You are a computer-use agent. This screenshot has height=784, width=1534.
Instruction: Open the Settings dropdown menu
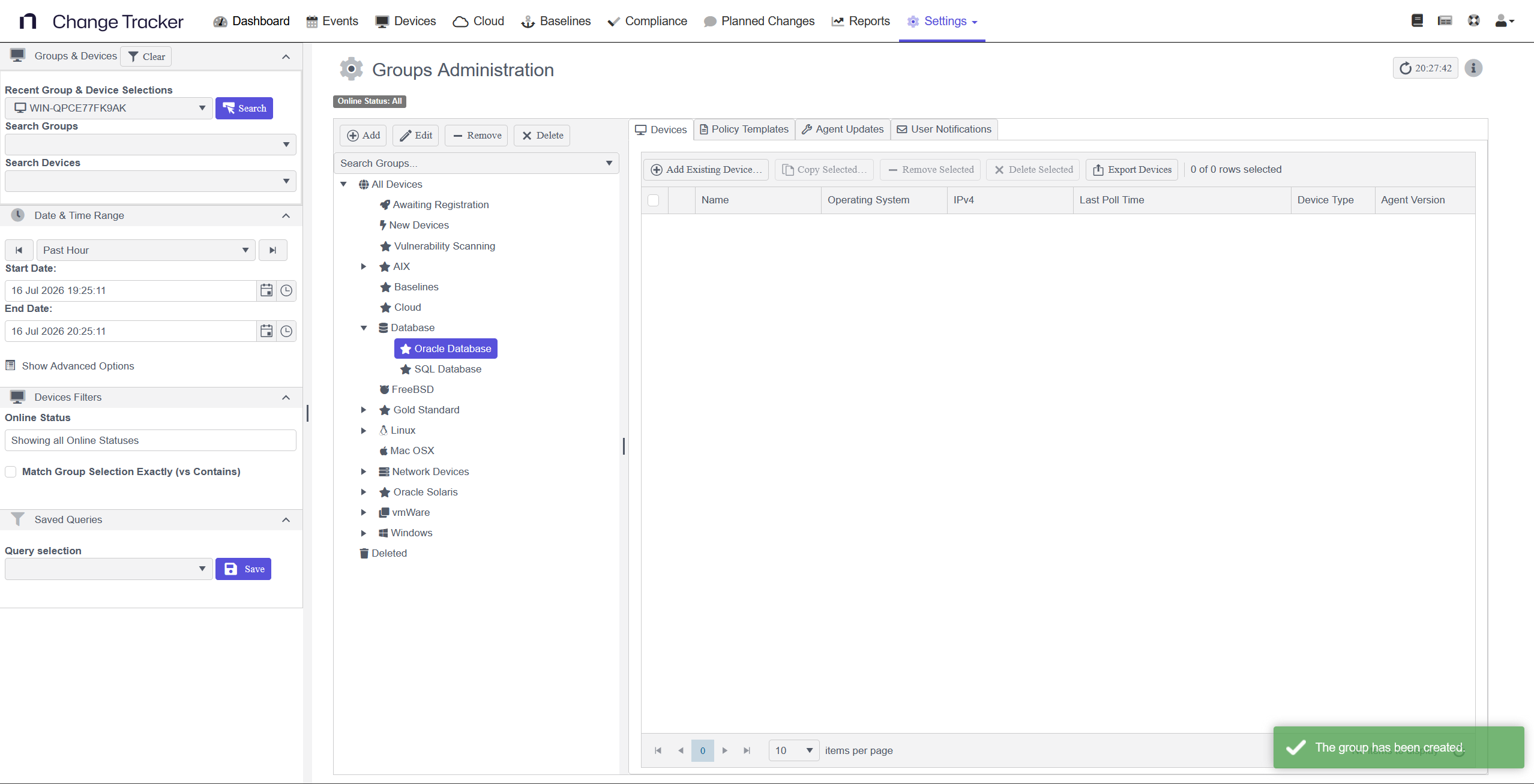[942, 21]
